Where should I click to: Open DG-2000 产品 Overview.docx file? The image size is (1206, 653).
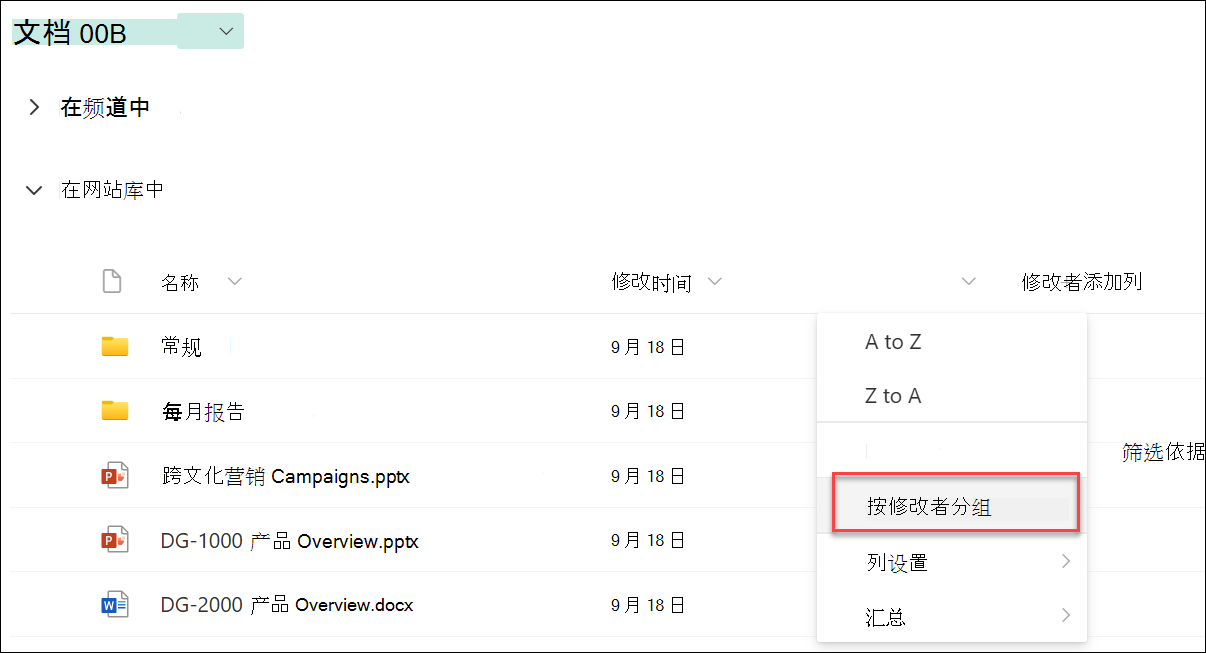click(x=286, y=605)
